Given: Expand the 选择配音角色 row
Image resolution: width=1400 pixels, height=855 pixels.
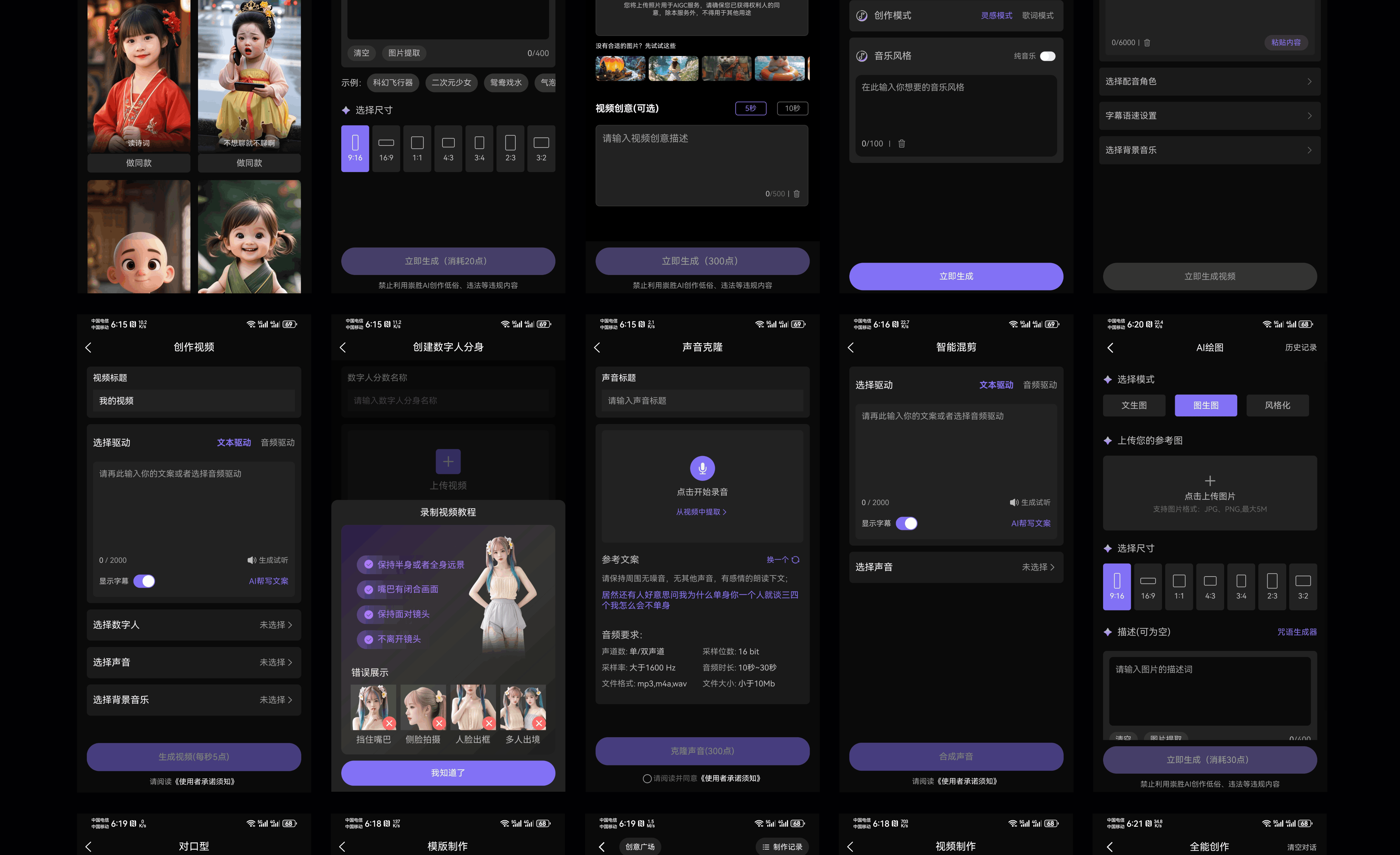Looking at the screenshot, I should click(1210, 82).
